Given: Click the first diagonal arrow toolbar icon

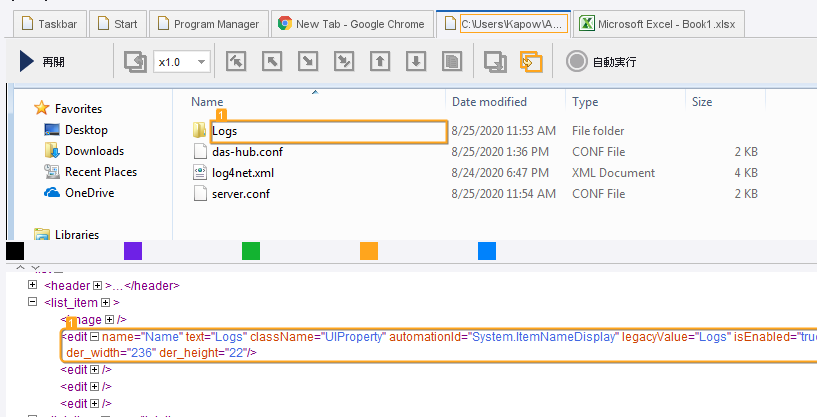Looking at the screenshot, I should pos(235,62).
